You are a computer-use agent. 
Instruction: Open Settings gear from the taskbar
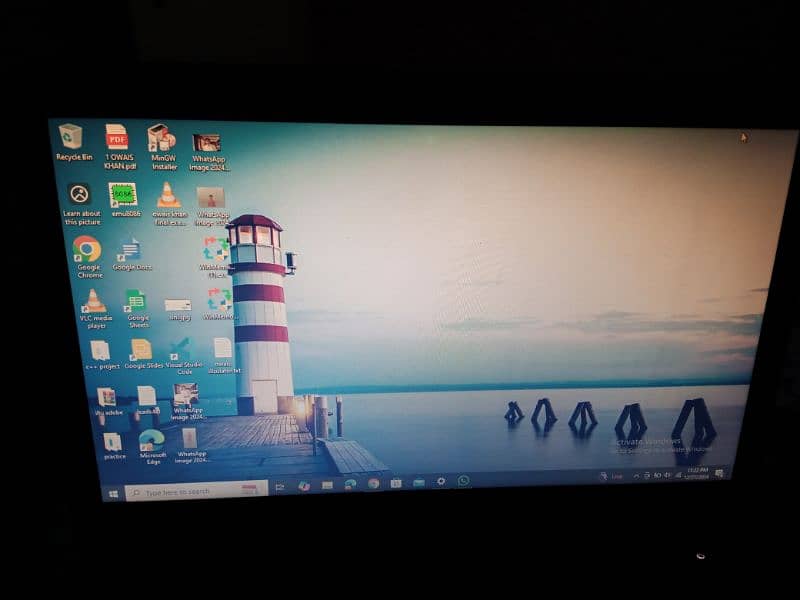click(441, 481)
